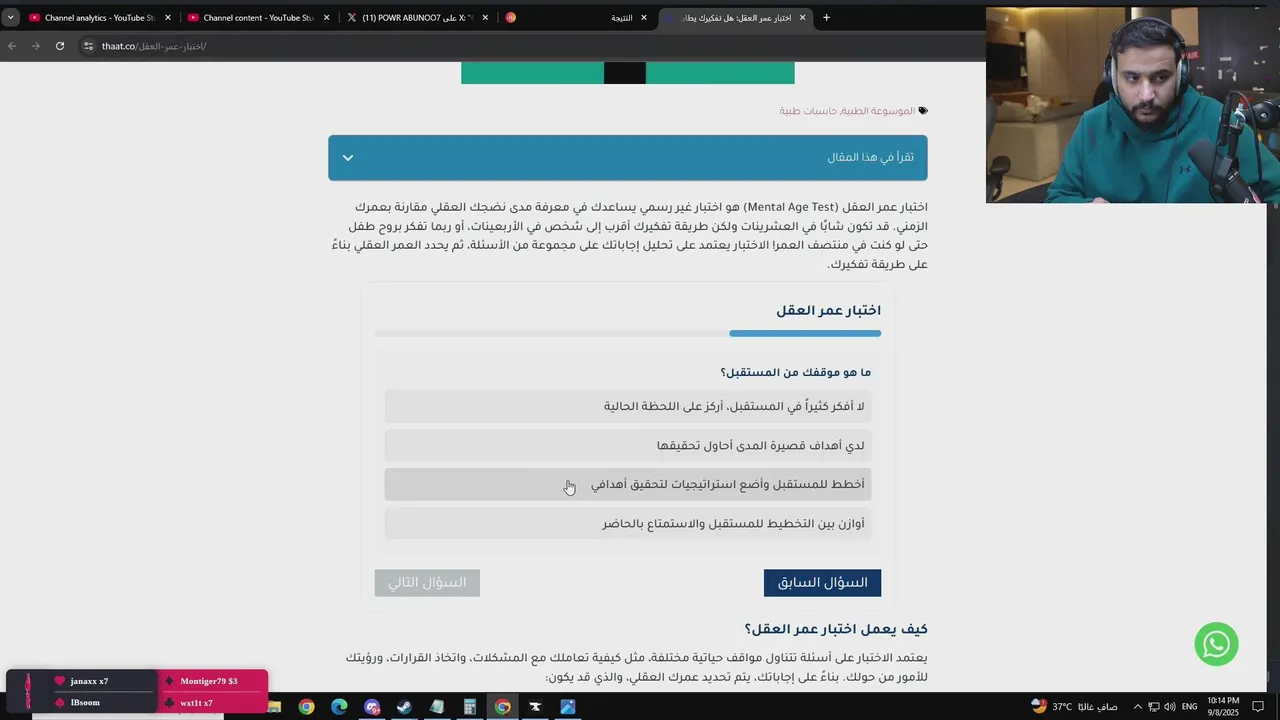Image resolution: width=1280 pixels, height=720 pixels.
Task: Go to previous question السؤال السابق
Action: (822, 583)
